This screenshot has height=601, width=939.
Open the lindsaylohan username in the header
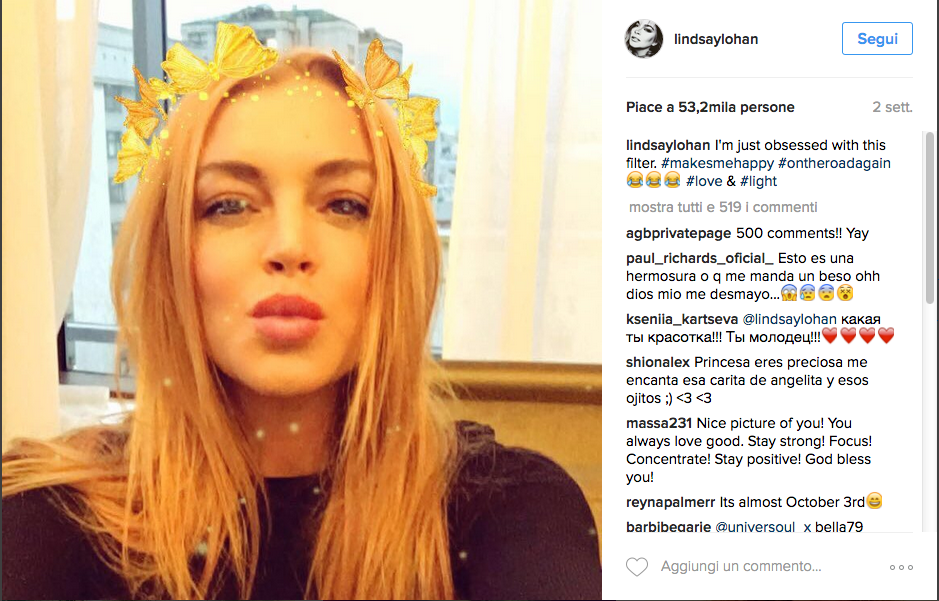(x=716, y=40)
